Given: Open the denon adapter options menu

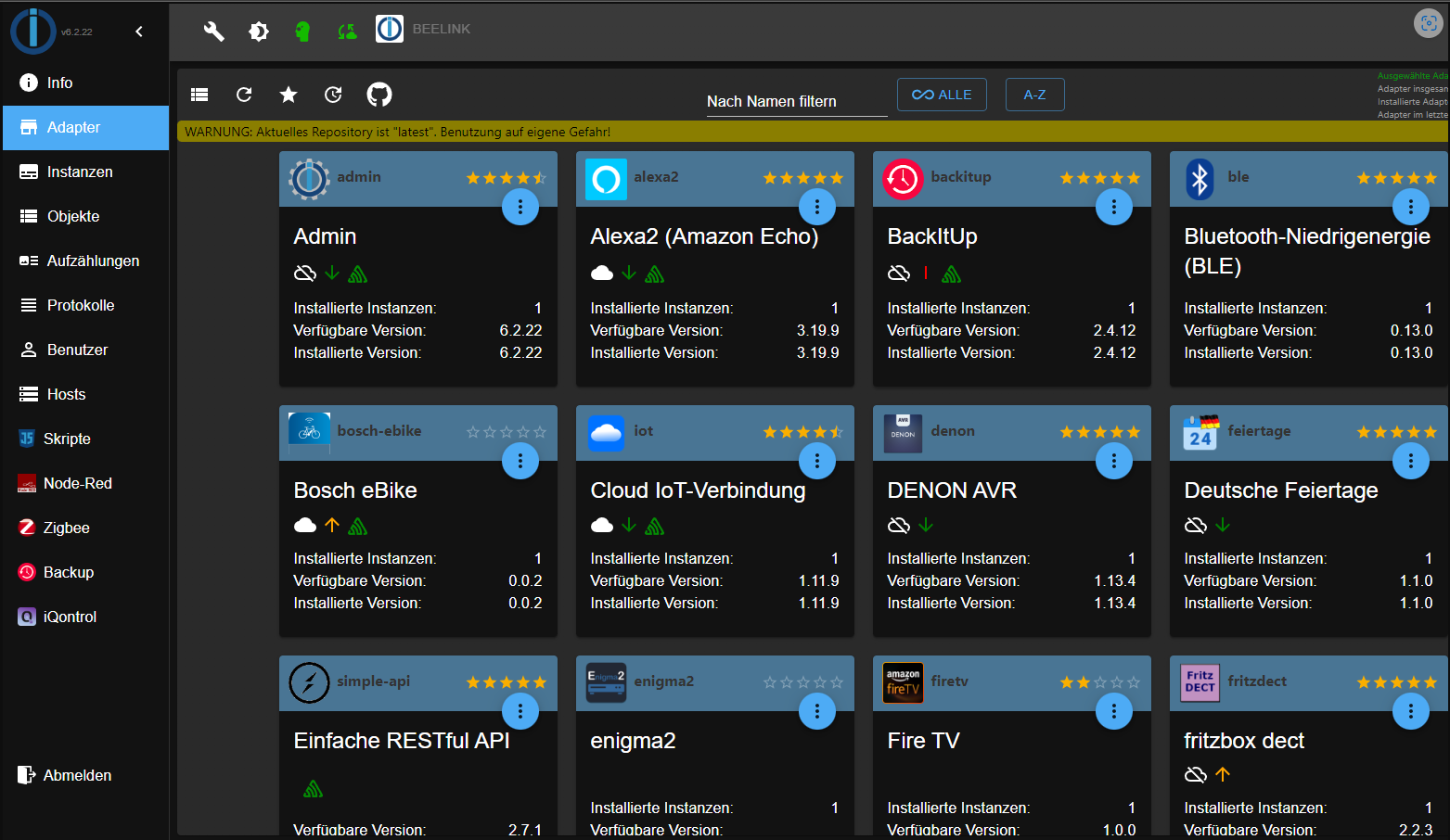Looking at the screenshot, I should 1114,460.
